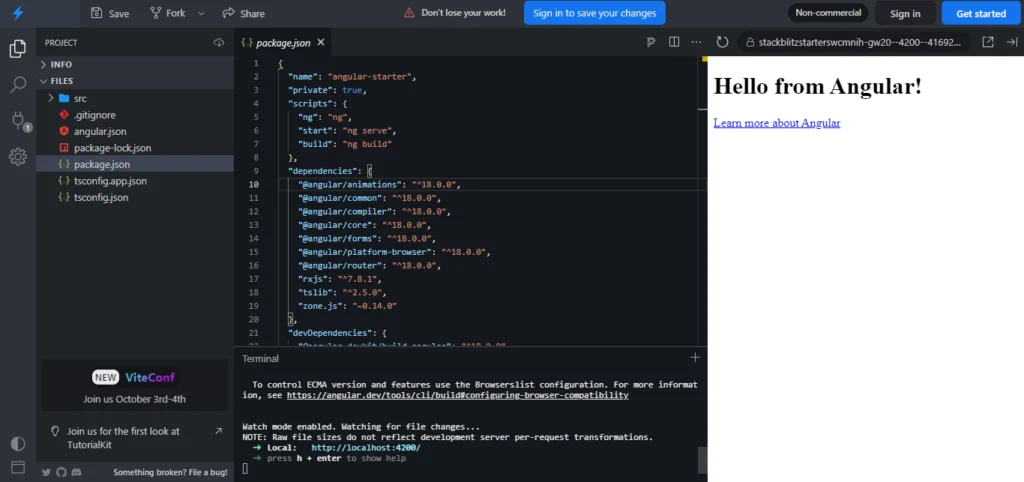Save the project
The image size is (1024, 482).
[x=110, y=13]
